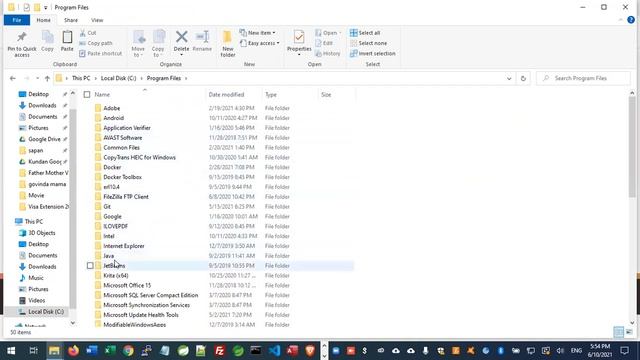The width and height of the screenshot is (640, 360).
Task: Open FileZilla from the taskbar
Action: (220, 350)
